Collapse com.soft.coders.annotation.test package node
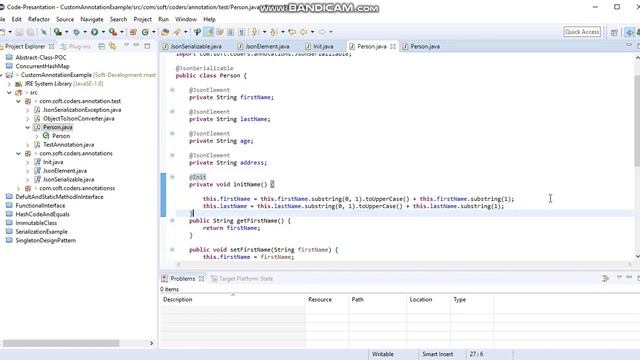The image size is (640, 360). tap(18, 101)
